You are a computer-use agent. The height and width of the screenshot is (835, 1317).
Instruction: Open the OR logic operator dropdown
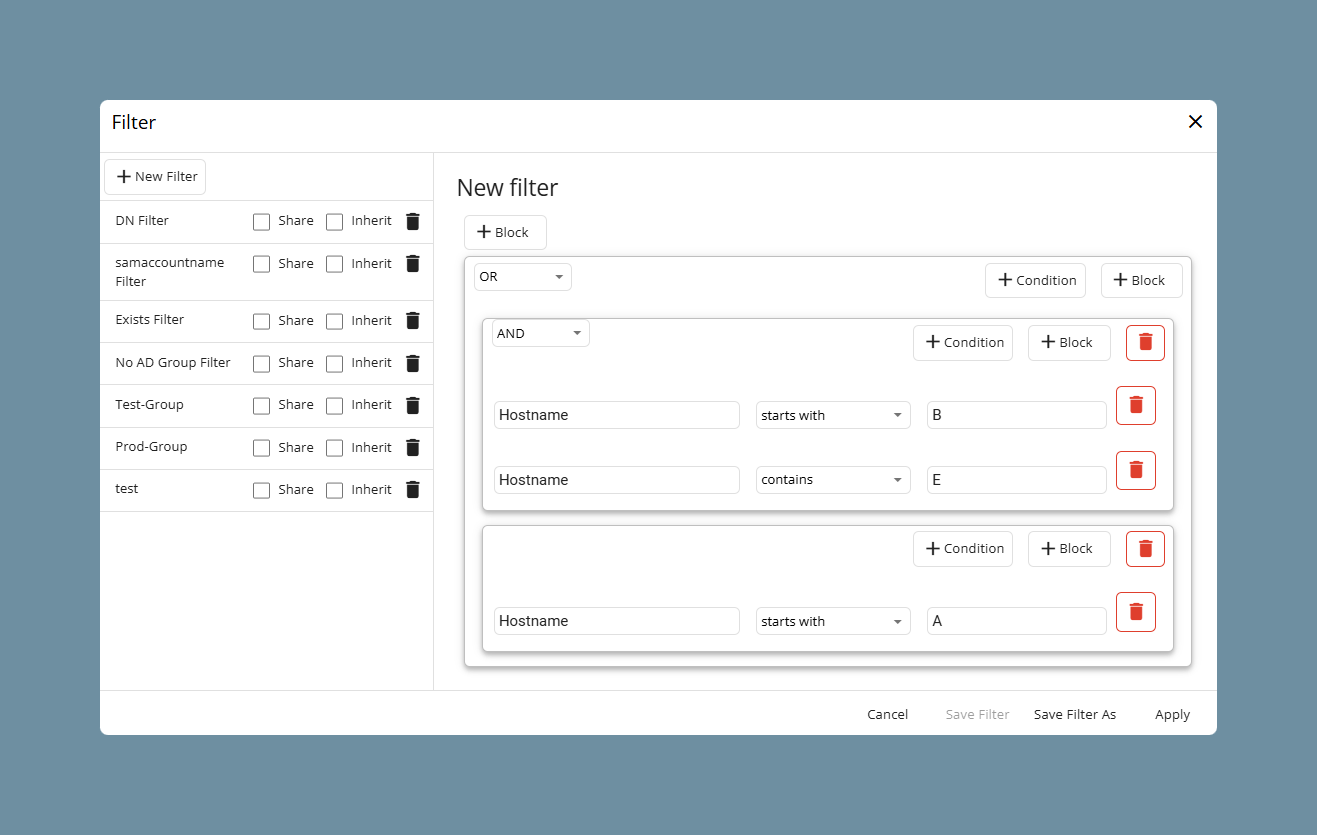(523, 277)
